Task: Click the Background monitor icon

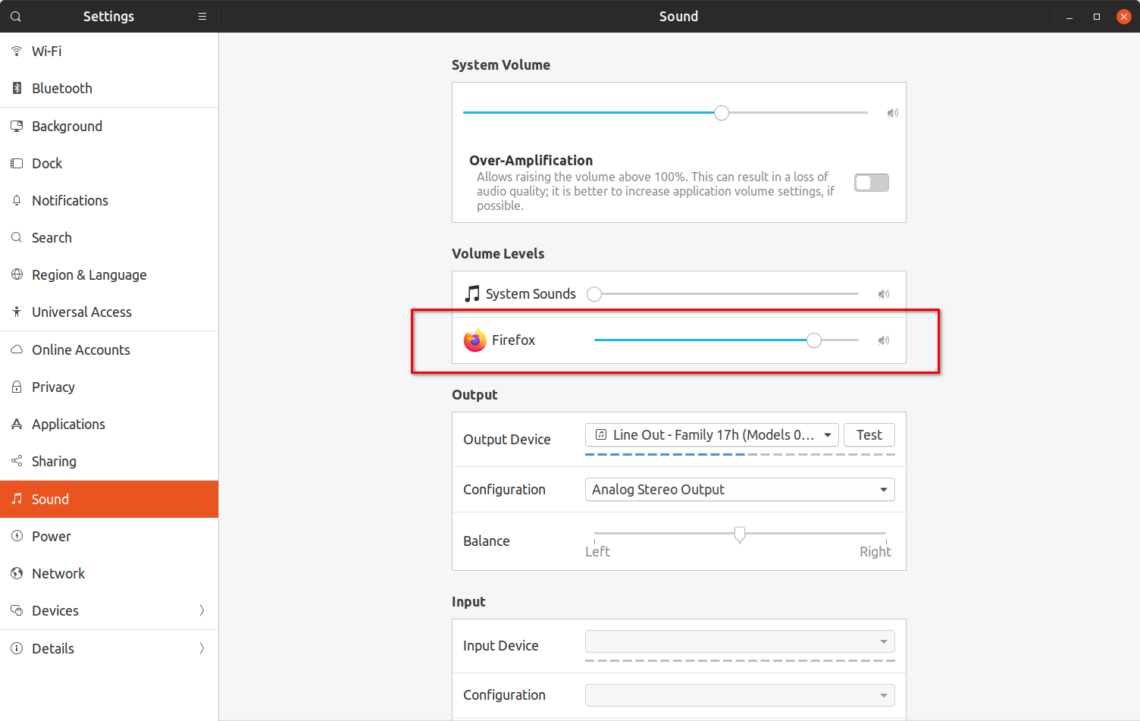Action: point(17,126)
